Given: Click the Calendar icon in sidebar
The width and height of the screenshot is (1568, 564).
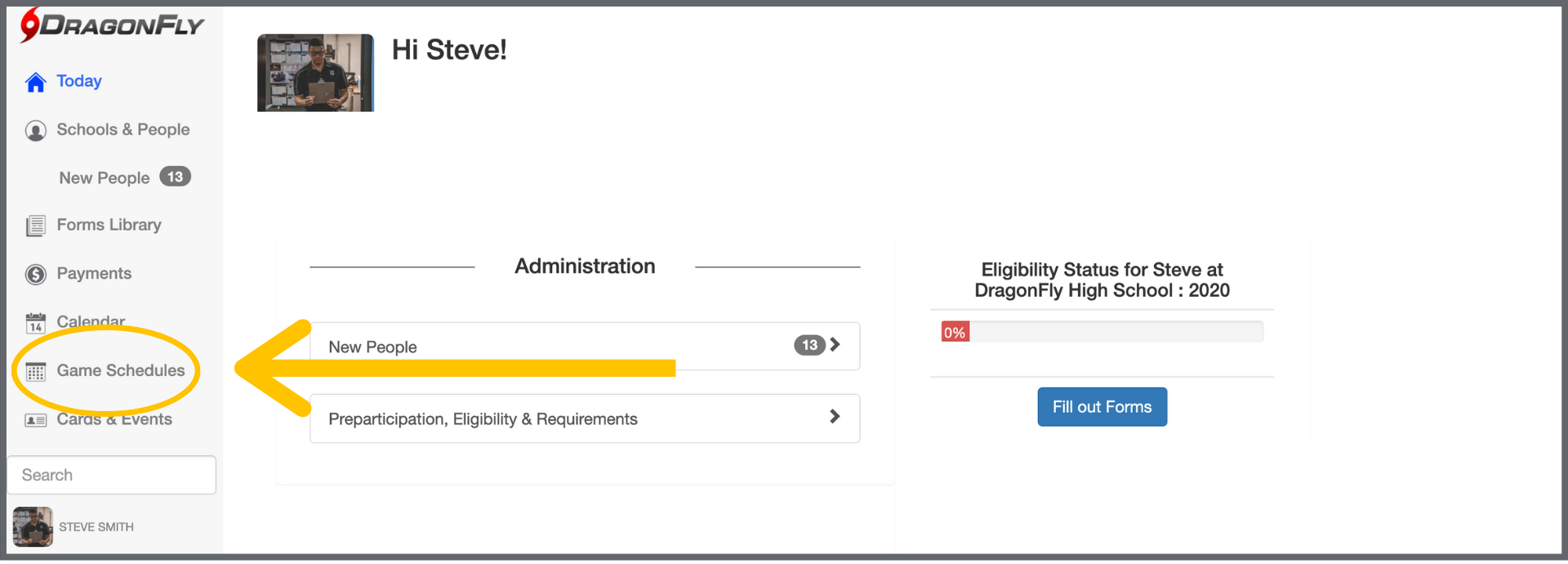Looking at the screenshot, I should 35,324.
